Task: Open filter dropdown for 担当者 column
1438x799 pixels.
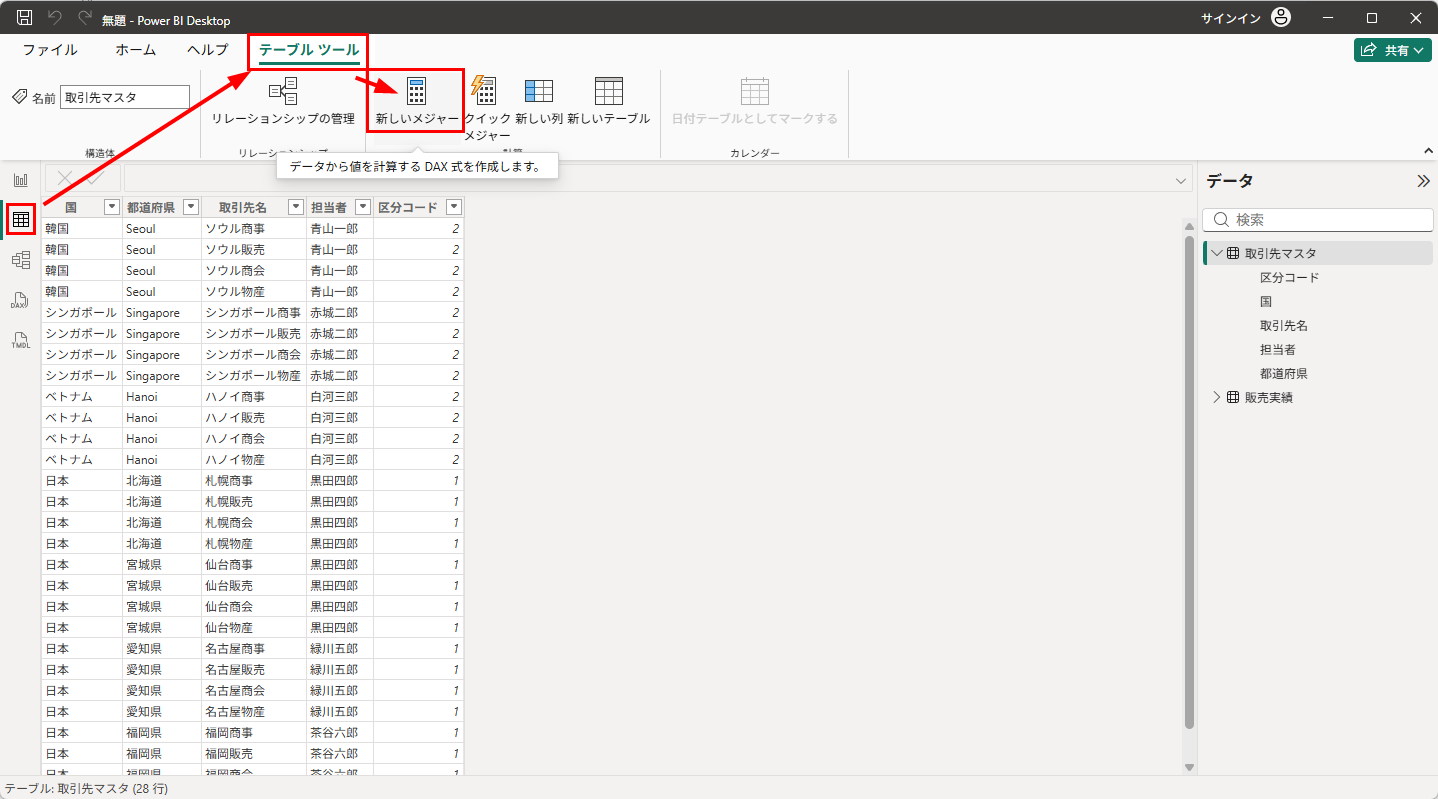Action: coord(362,207)
